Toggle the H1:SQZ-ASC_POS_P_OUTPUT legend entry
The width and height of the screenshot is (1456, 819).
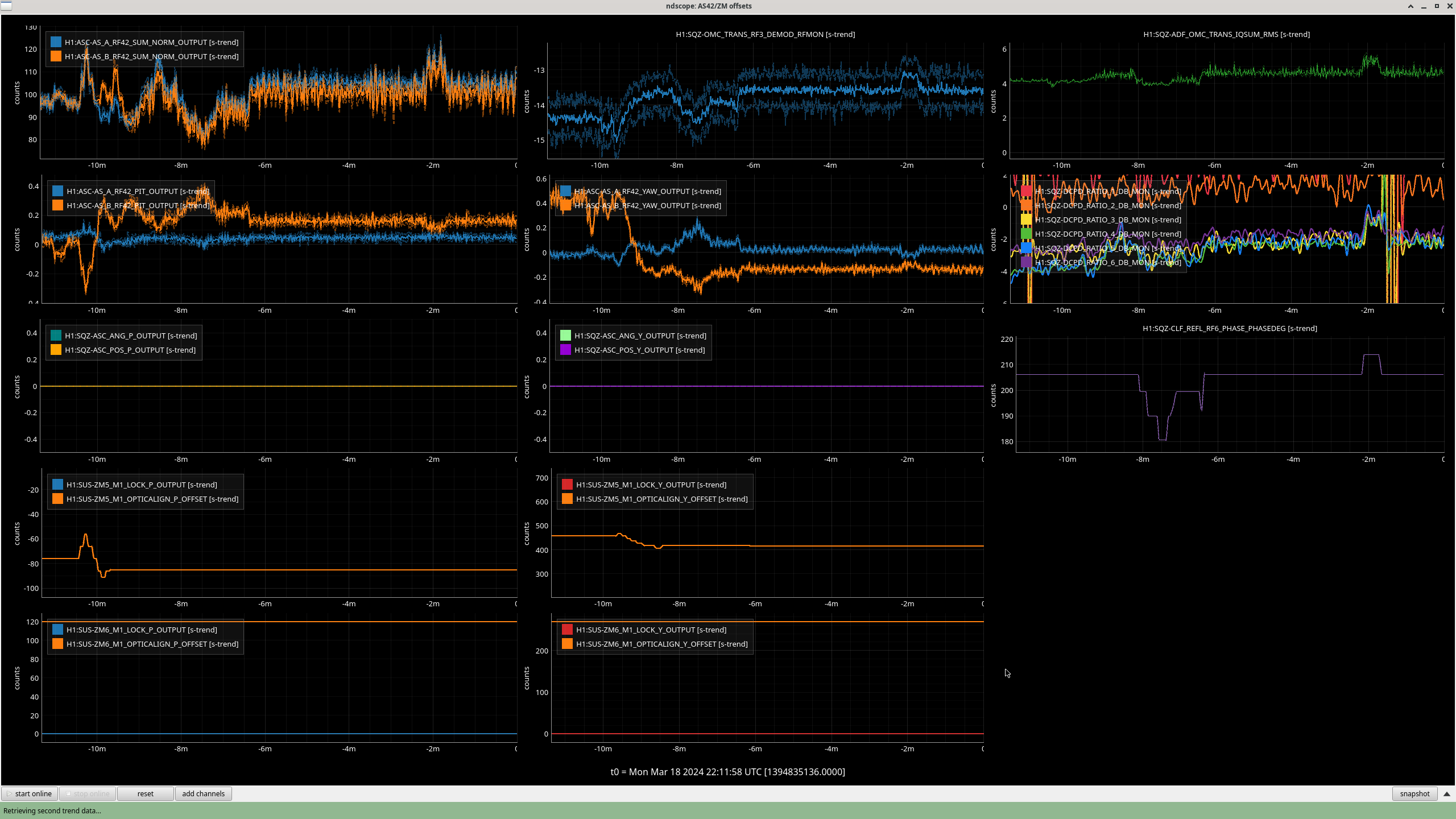(x=130, y=350)
